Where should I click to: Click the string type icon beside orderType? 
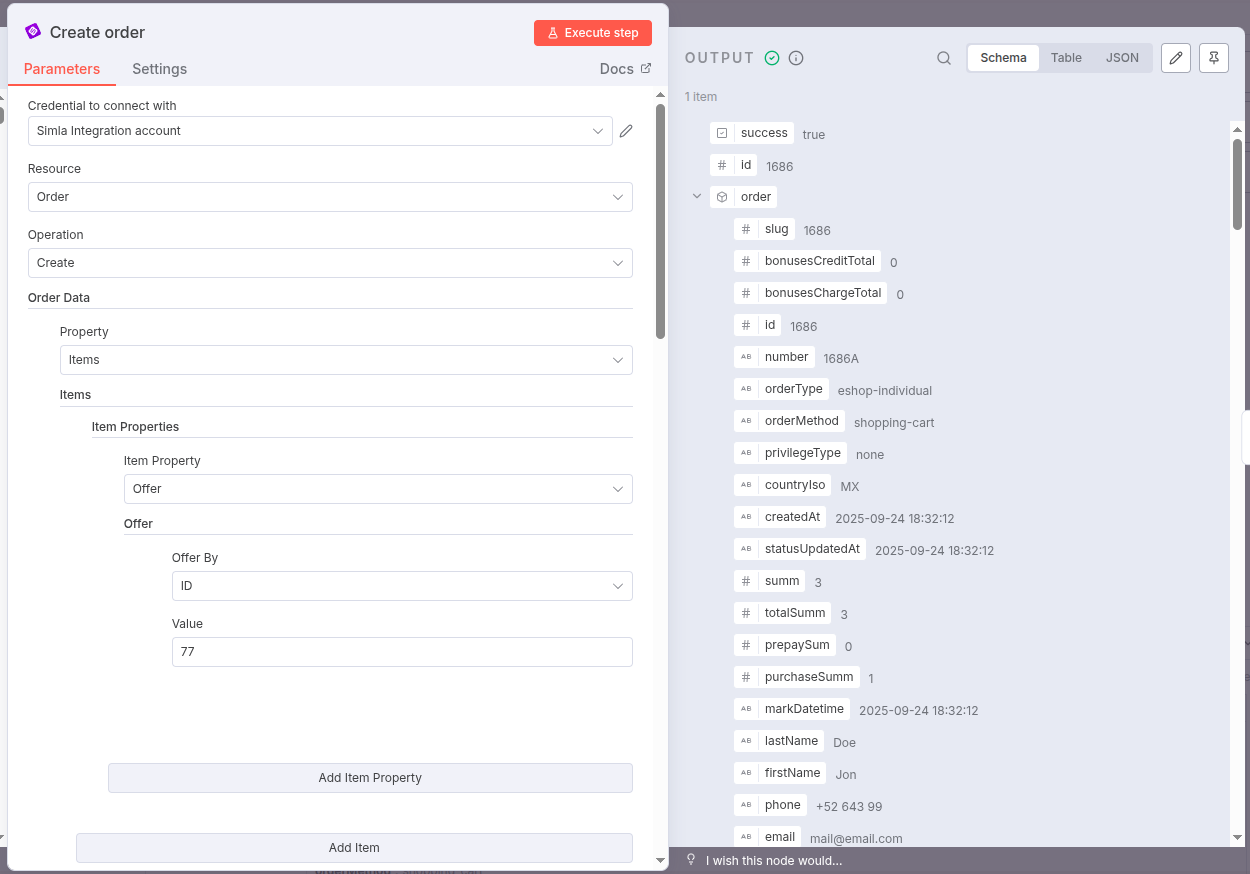pyautogui.click(x=746, y=389)
